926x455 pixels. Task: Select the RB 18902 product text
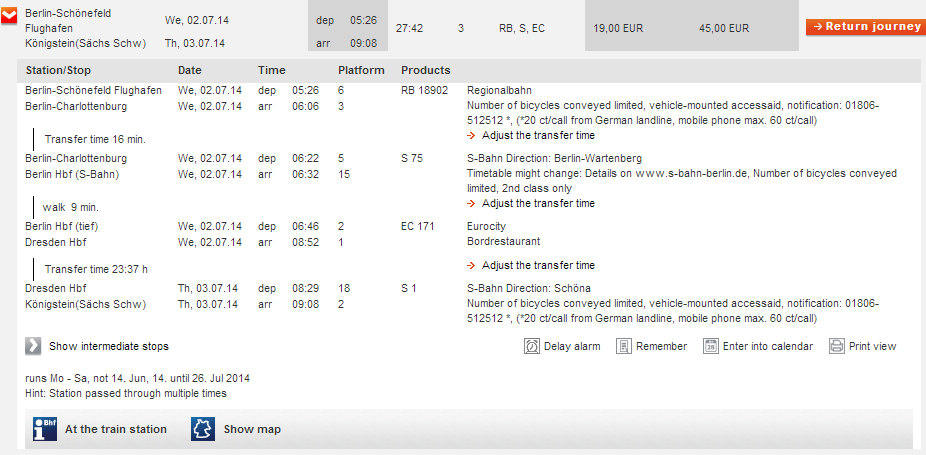pyautogui.click(x=425, y=90)
